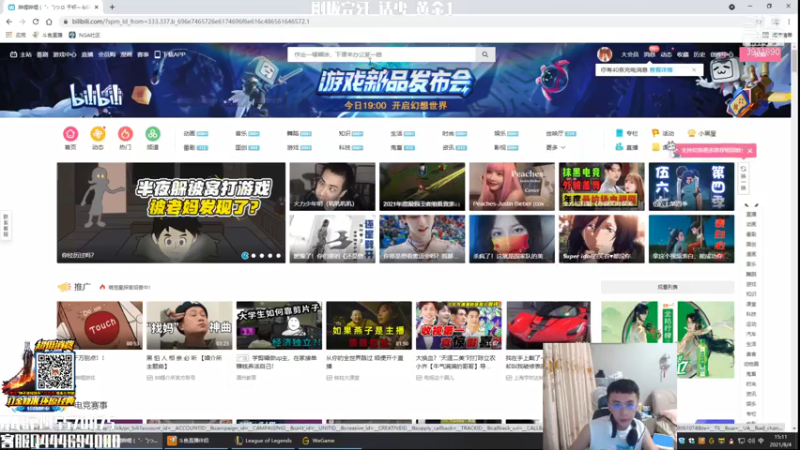Open the NGA社区 bookmark
This screenshot has height=450, width=800.
tap(85, 35)
